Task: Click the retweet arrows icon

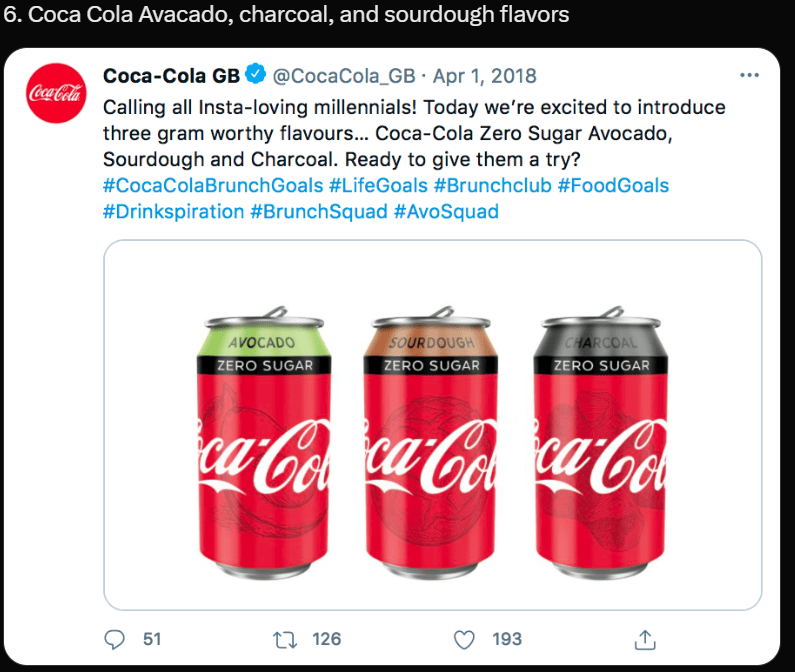Action: (284, 639)
